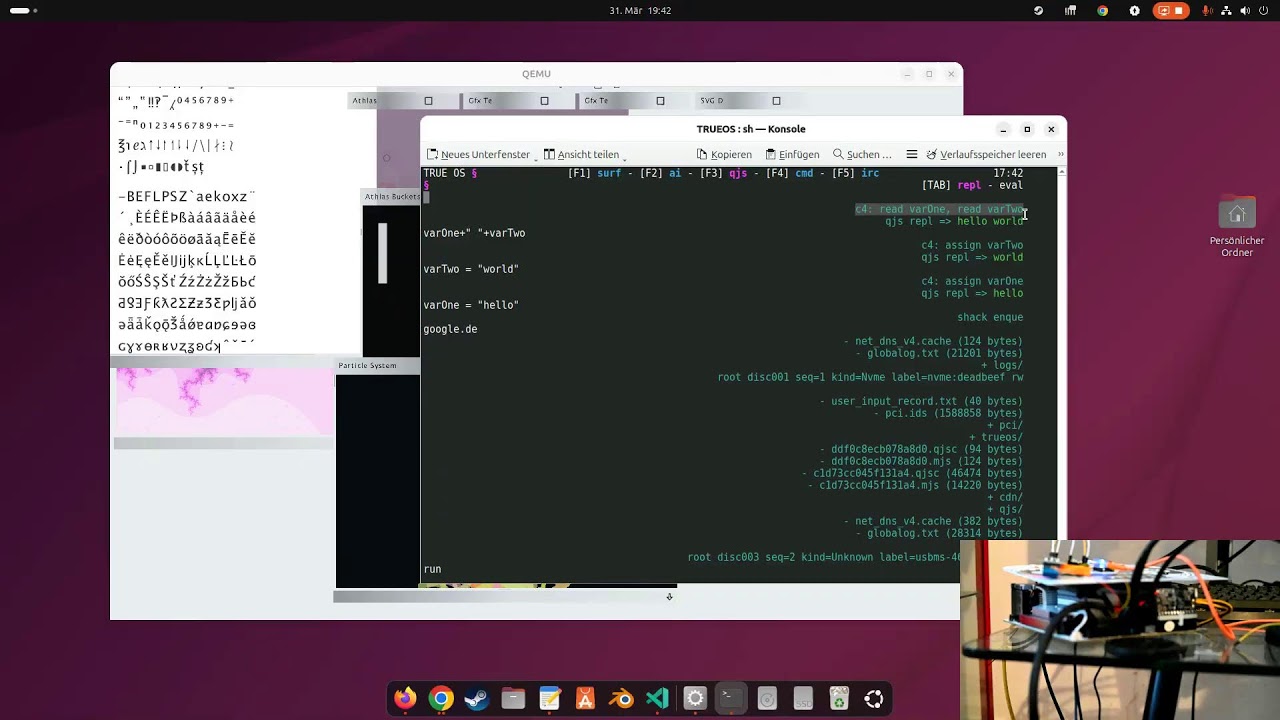
Task: Open the bar-chart tray indicator
Action: coord(1071,11)
